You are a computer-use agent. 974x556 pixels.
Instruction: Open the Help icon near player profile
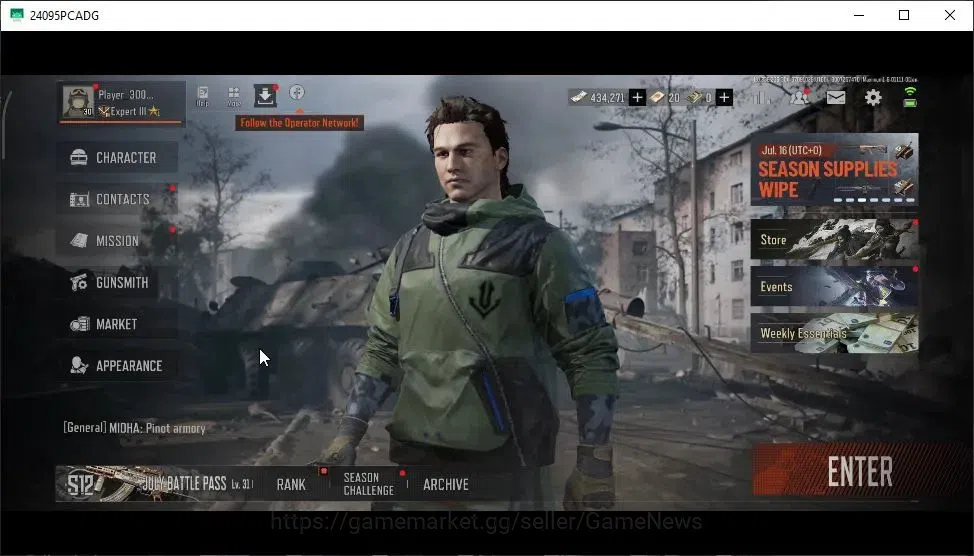click(203, 96)
